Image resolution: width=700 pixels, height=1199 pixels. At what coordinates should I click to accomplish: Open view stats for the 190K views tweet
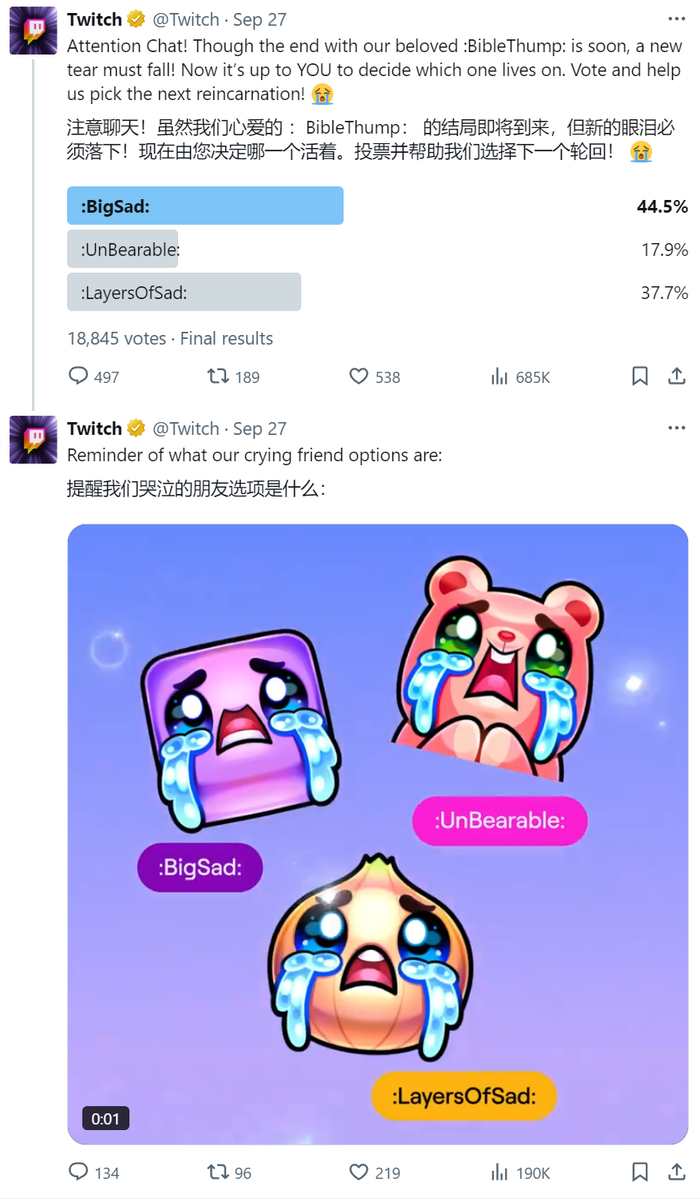520,1172
